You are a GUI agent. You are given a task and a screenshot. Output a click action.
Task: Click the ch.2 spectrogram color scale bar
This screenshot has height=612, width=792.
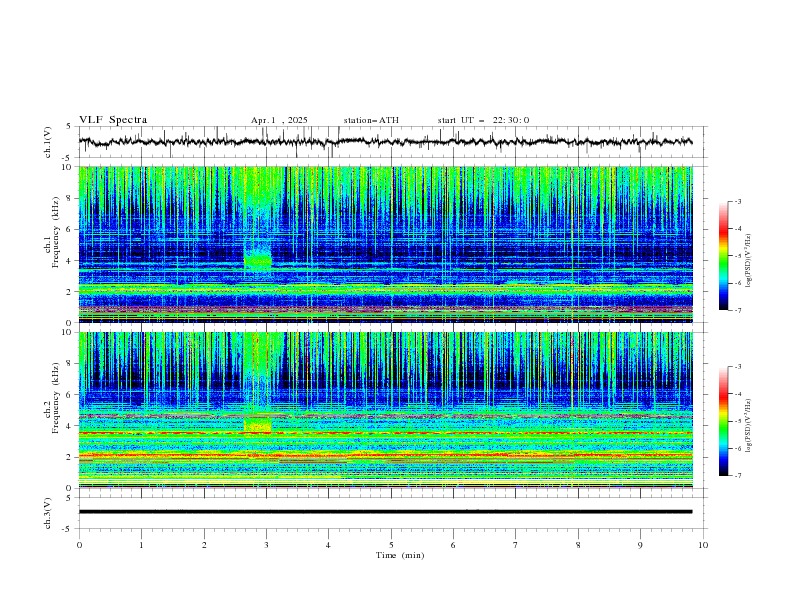pos(723,421)
